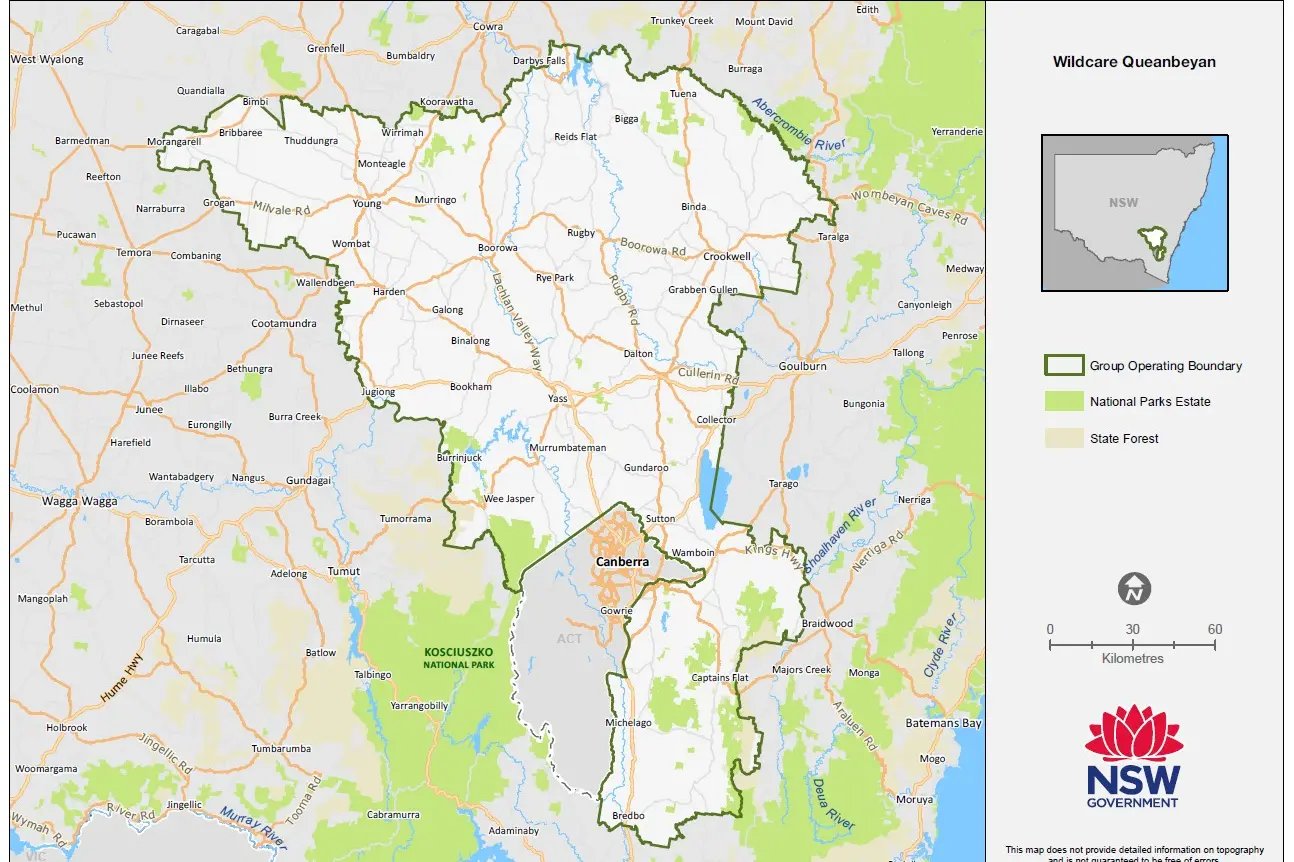
Task: Click the kilometres scale bar
Action: click(x=1132, y=645)
